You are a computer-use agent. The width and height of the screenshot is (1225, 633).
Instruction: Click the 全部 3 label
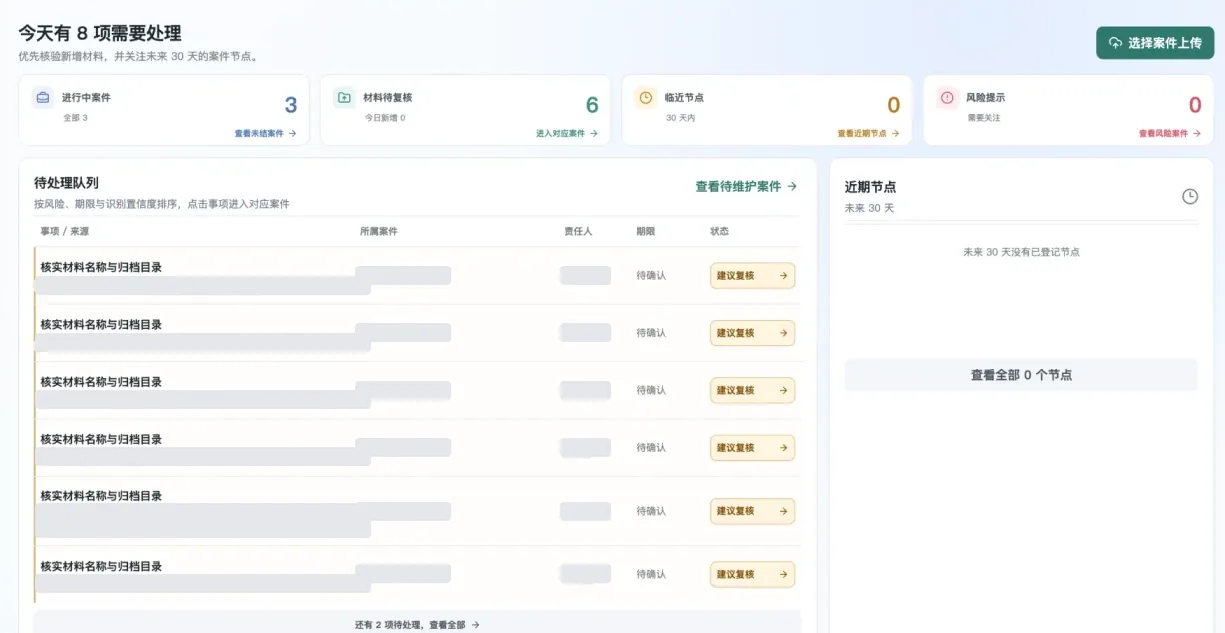76,118
